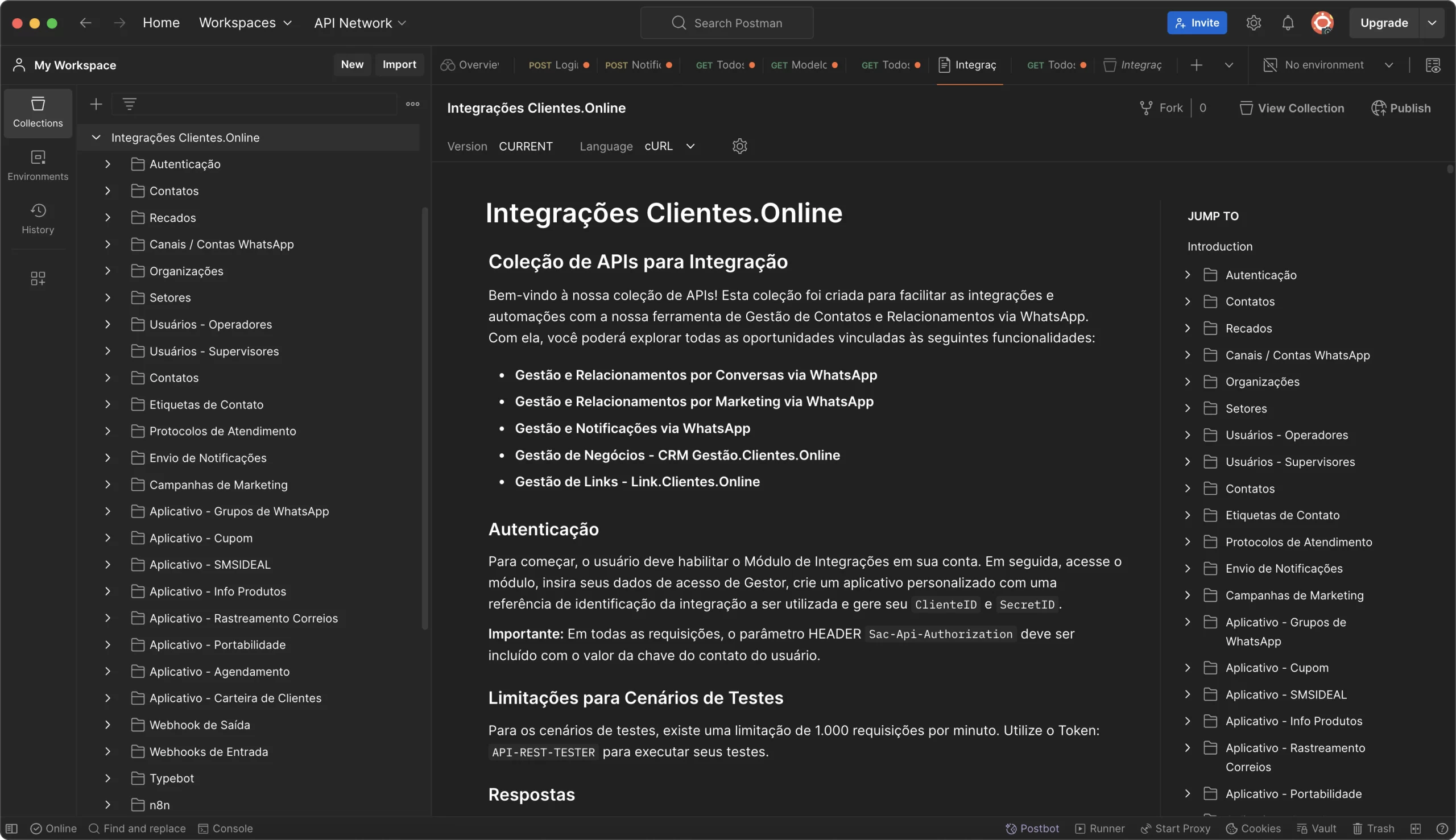
Task: Open the Vault
Action: (x=1317, y=829)
